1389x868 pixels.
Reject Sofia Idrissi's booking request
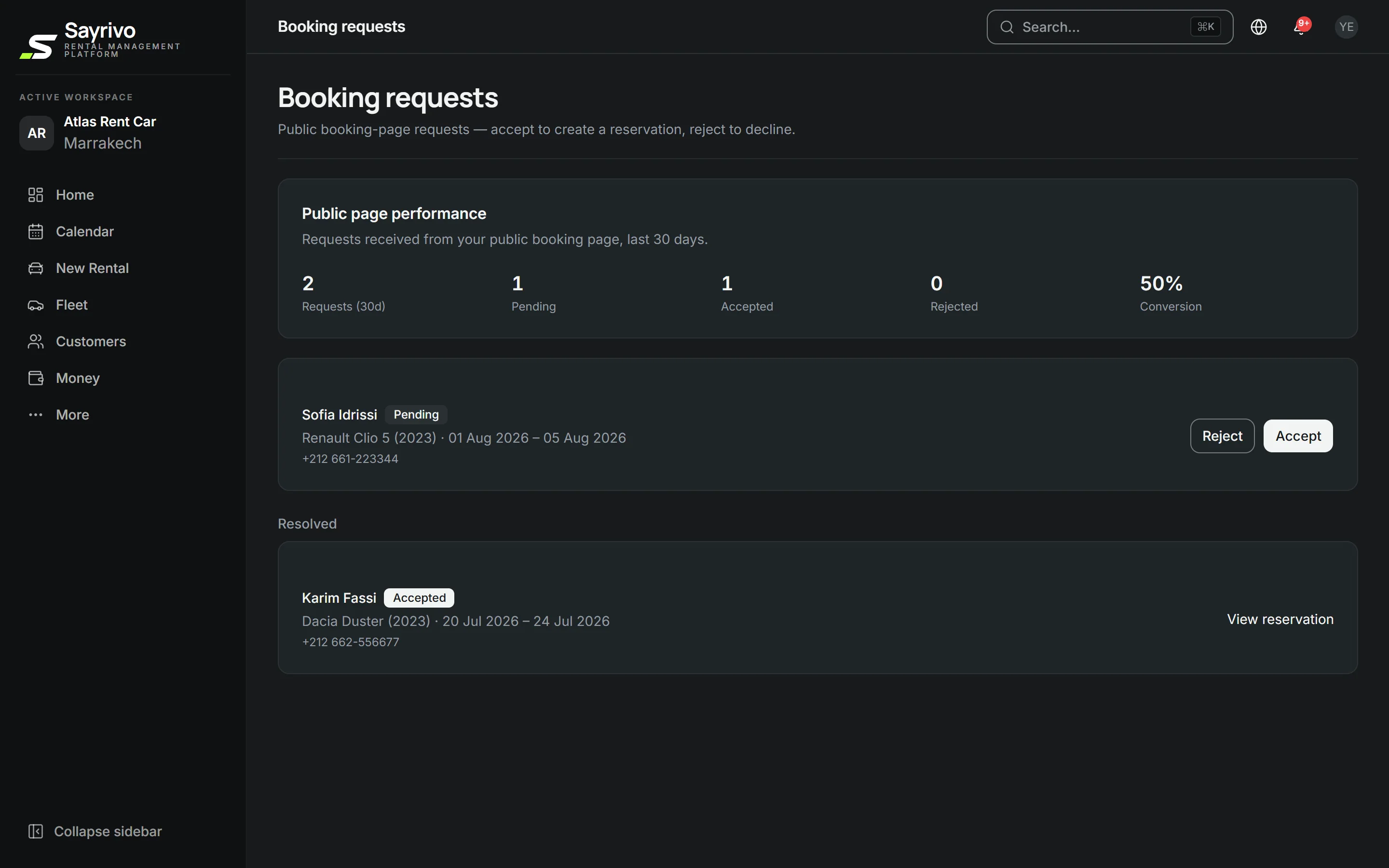pyautogui.click(x=1222, y=436)
